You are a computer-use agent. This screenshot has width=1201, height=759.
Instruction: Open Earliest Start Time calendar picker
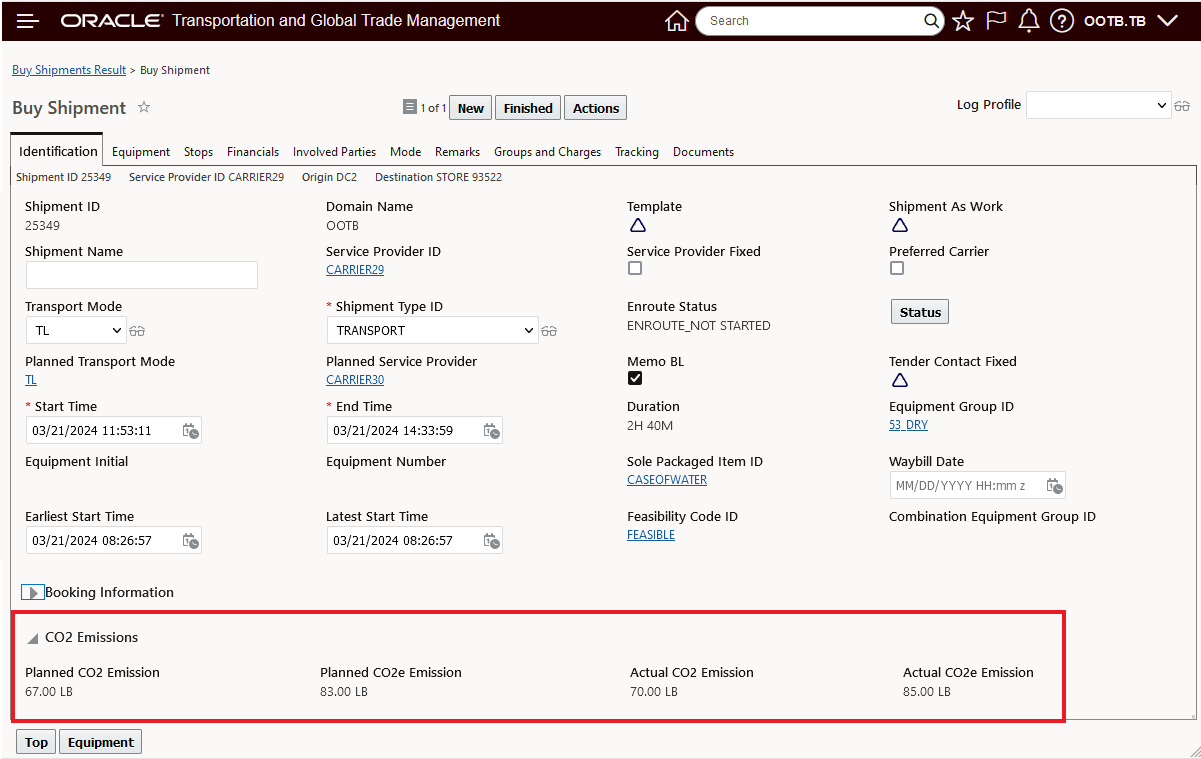[190, 541]
